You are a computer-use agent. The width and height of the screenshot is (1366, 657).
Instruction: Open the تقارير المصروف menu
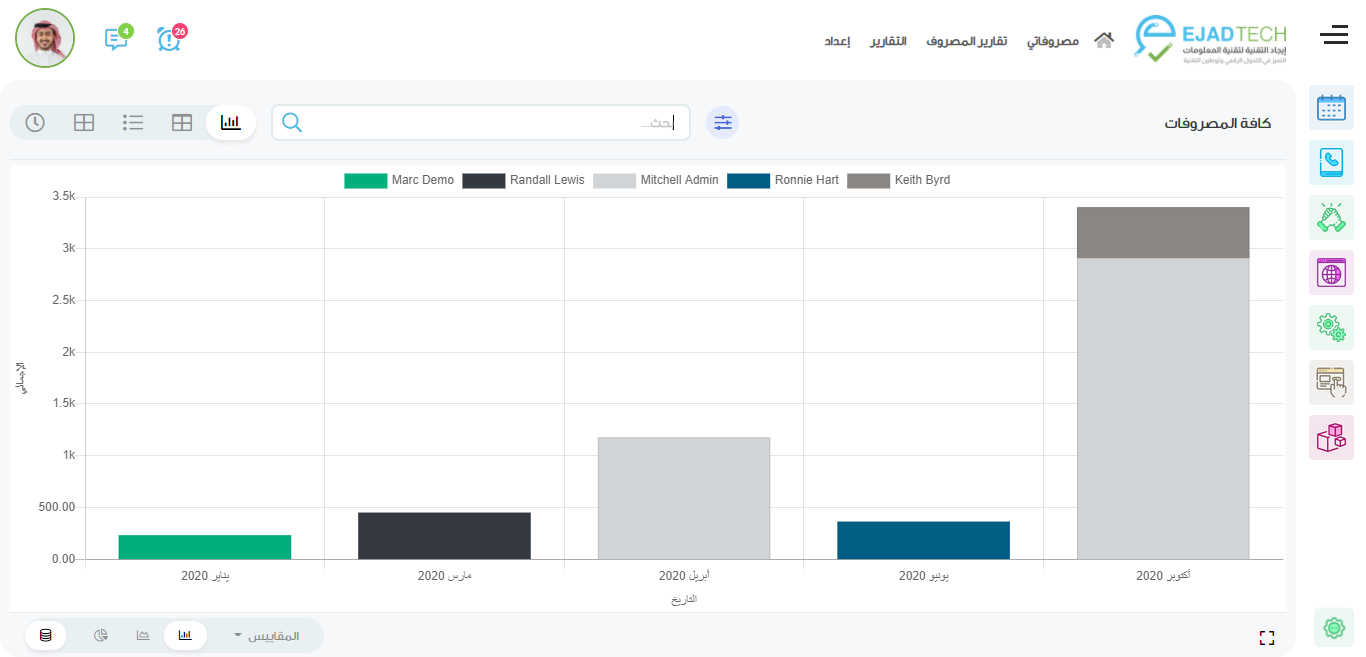coord(966,41)
